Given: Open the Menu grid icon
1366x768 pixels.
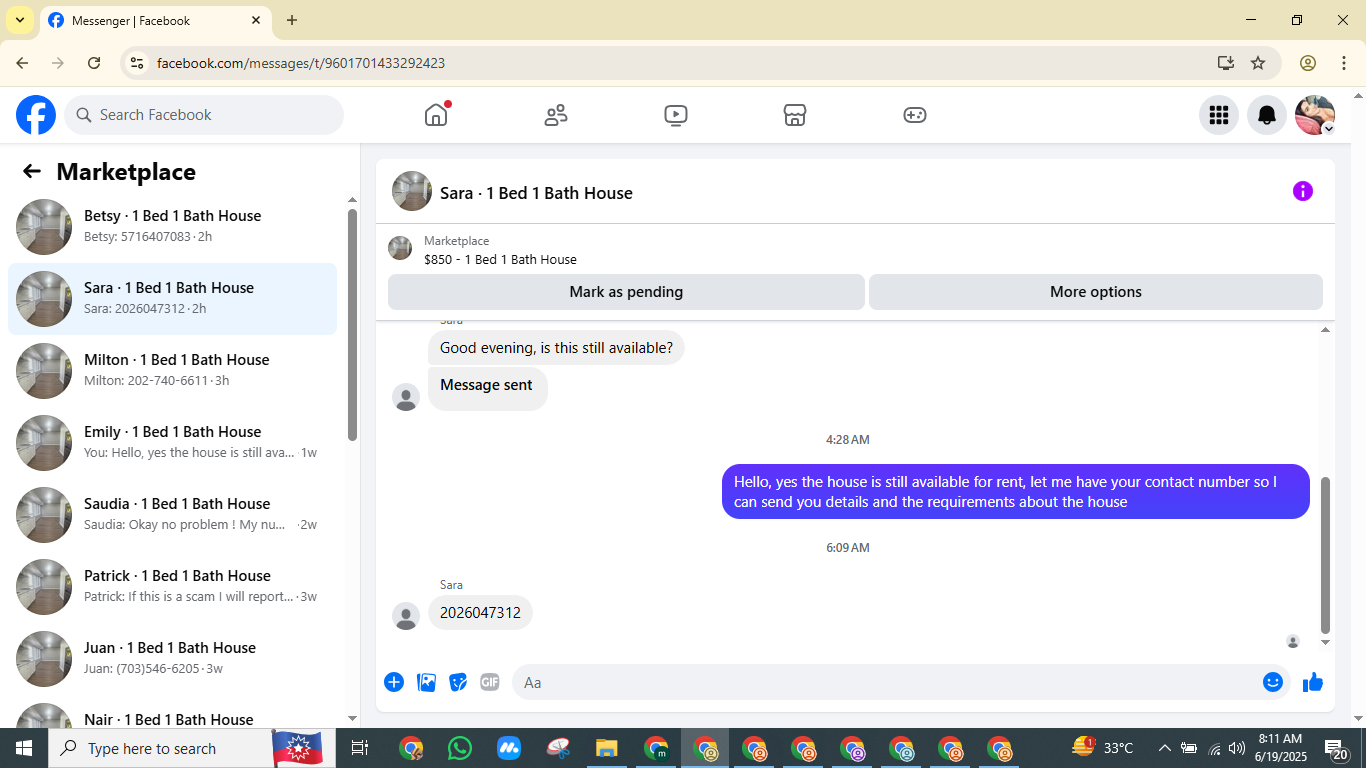Looking at the screenshot, I should click(1218, 115).
